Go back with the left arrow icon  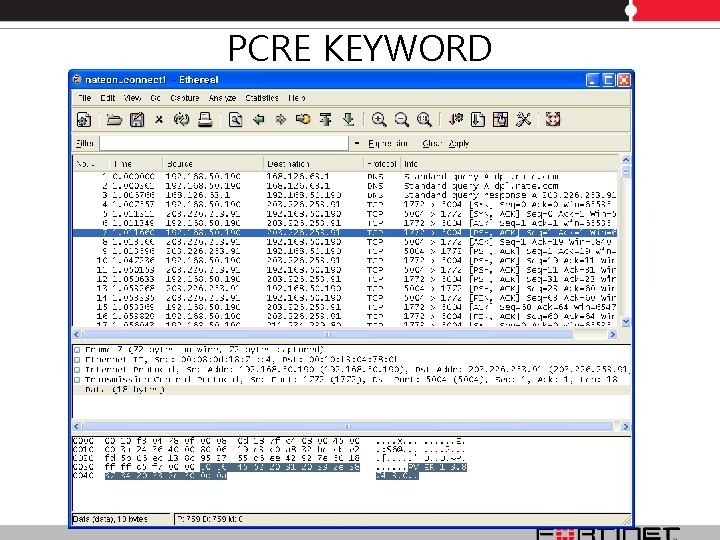[x=259, y=120]
